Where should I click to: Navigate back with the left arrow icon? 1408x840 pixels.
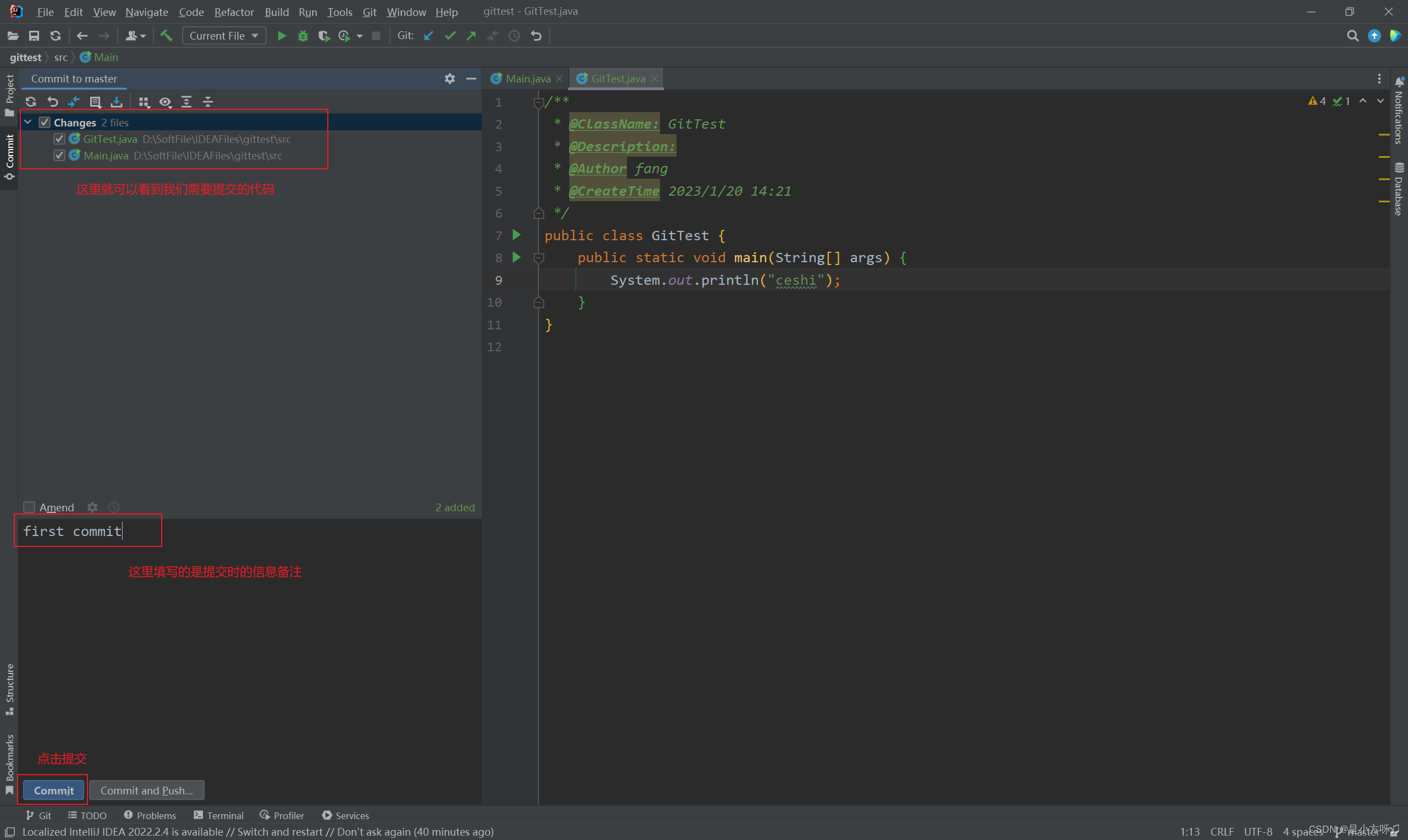82,36
